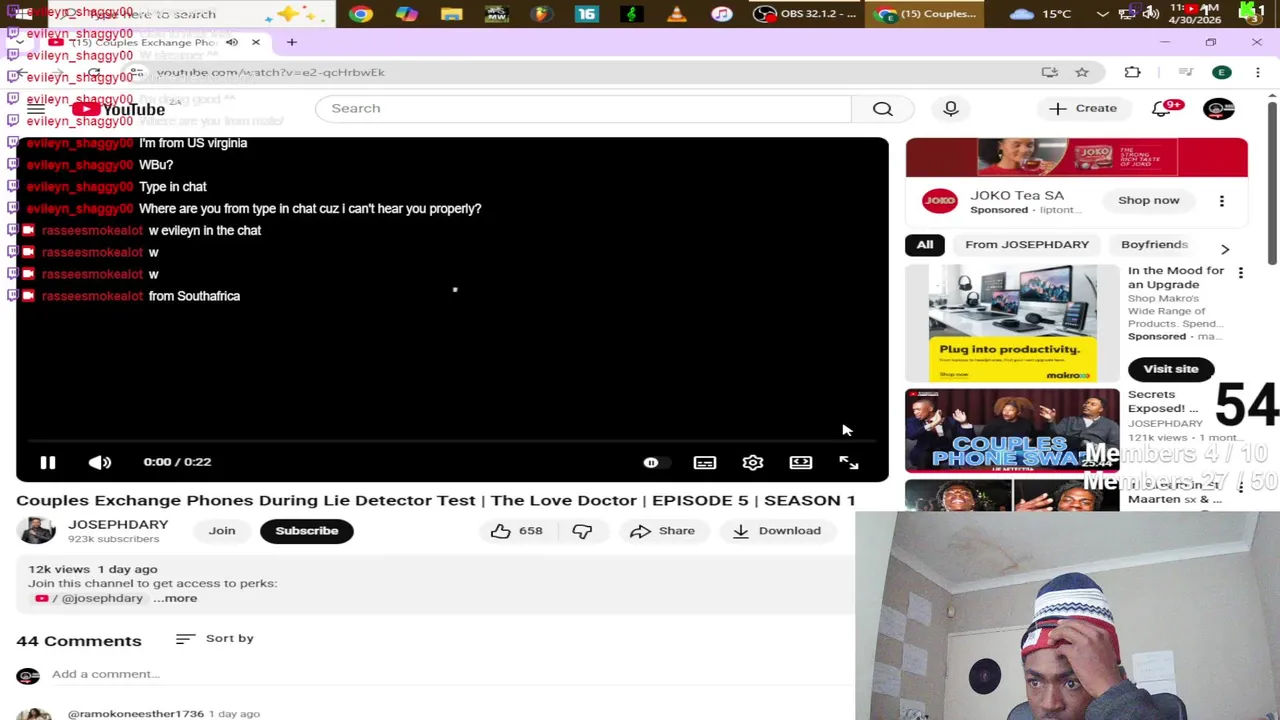Open the Chrome extensions puzzle icon
This screenshot has width=1280, height=720.
pyautogui.click(x=1132, y=72)
